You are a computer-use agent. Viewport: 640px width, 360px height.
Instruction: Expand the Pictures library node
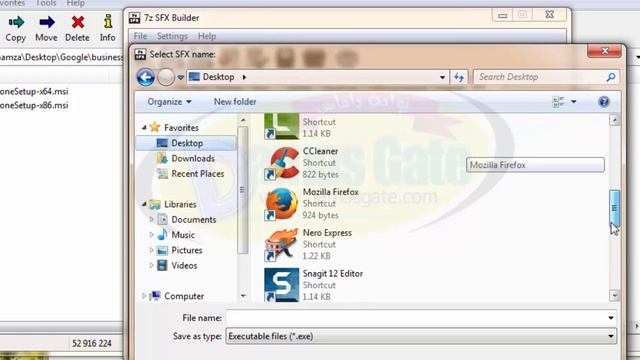[x=151, y=250]
